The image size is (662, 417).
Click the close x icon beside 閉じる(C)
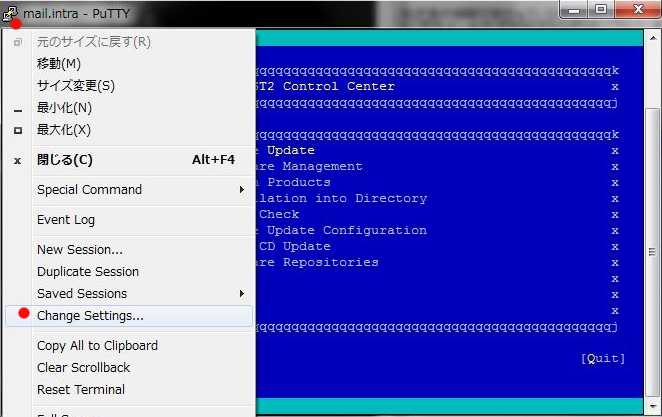point(18,161)
